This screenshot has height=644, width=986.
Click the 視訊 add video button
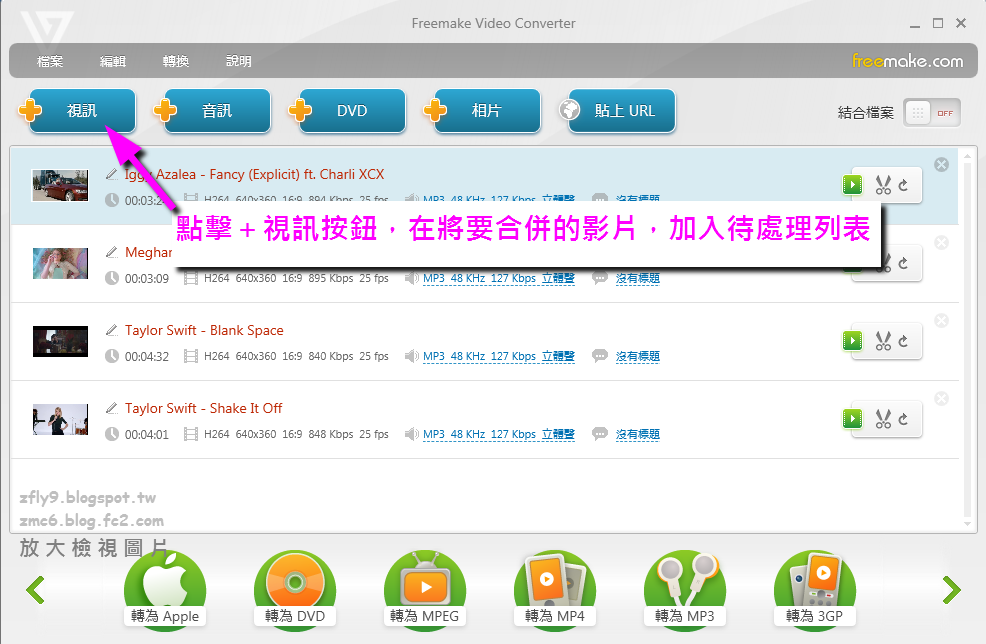pyautogui.click(x=82, y=111)
